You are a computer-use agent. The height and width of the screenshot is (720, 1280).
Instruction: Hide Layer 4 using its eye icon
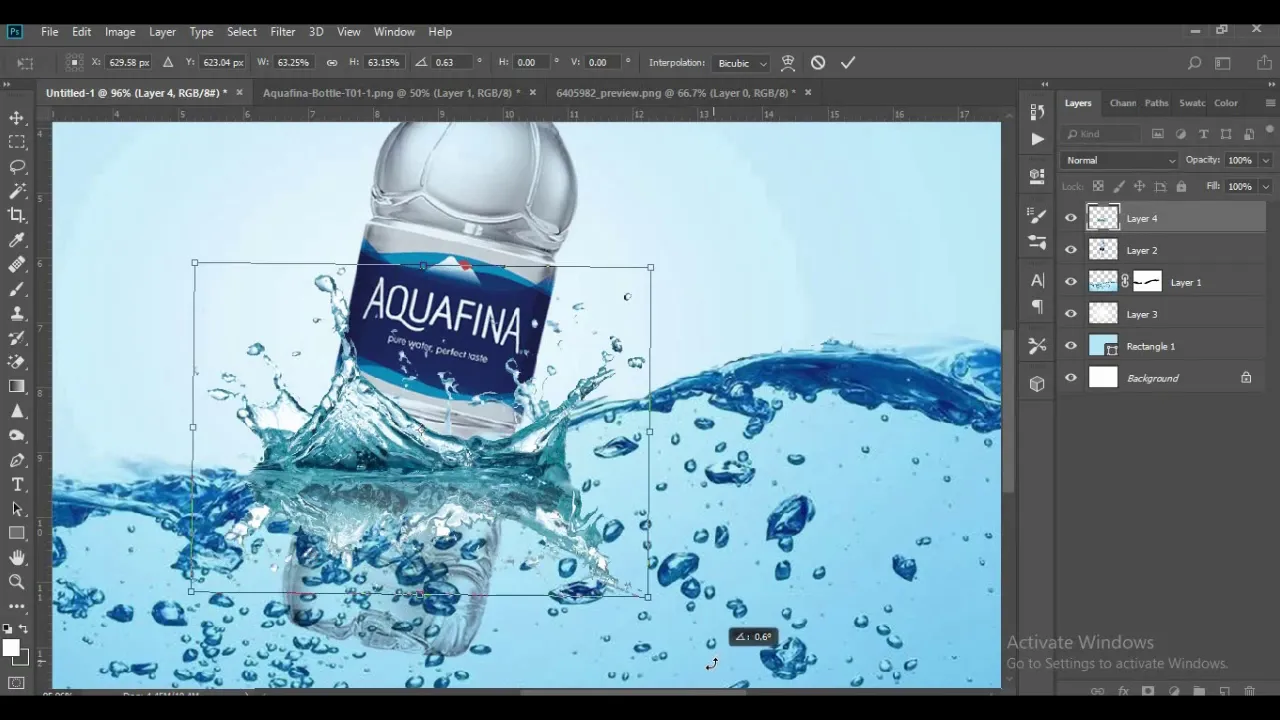tap(1071, 218)
